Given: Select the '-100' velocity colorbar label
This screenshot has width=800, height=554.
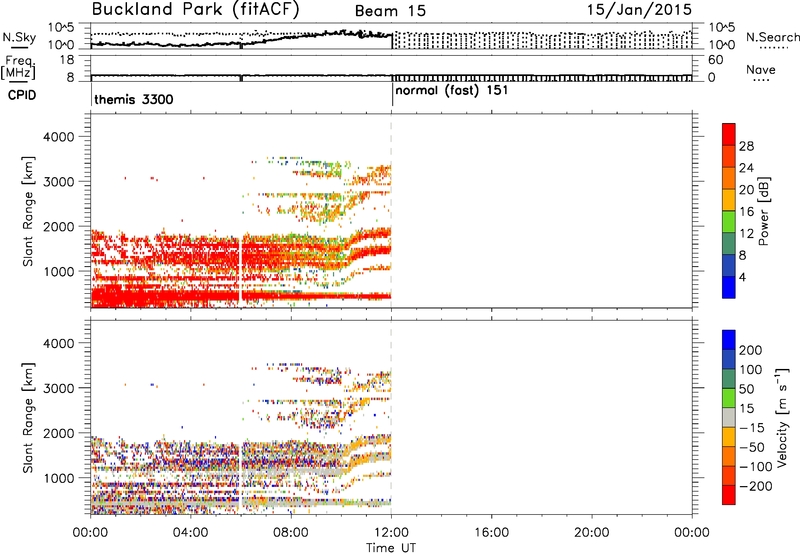Looking at the screenshot, I should (756, 467).
